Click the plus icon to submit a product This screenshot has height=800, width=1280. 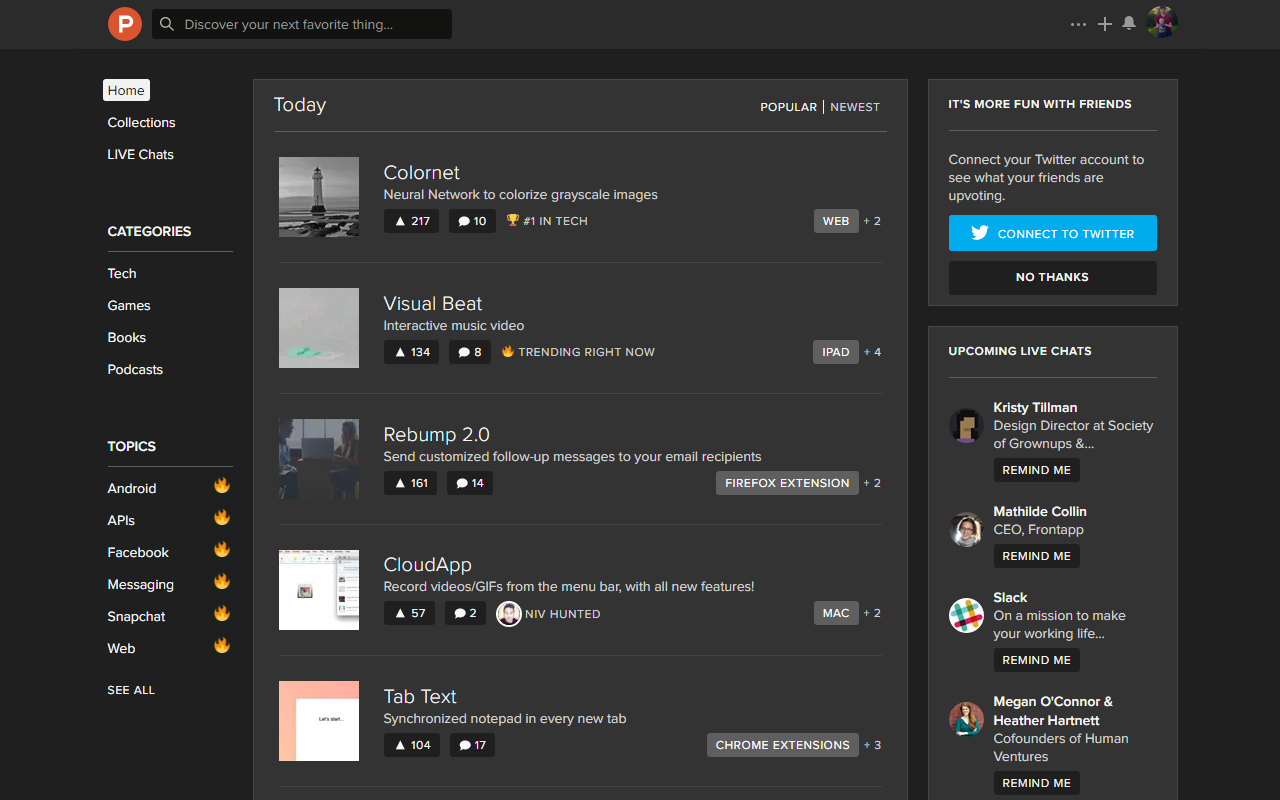tap(1104, 23)
